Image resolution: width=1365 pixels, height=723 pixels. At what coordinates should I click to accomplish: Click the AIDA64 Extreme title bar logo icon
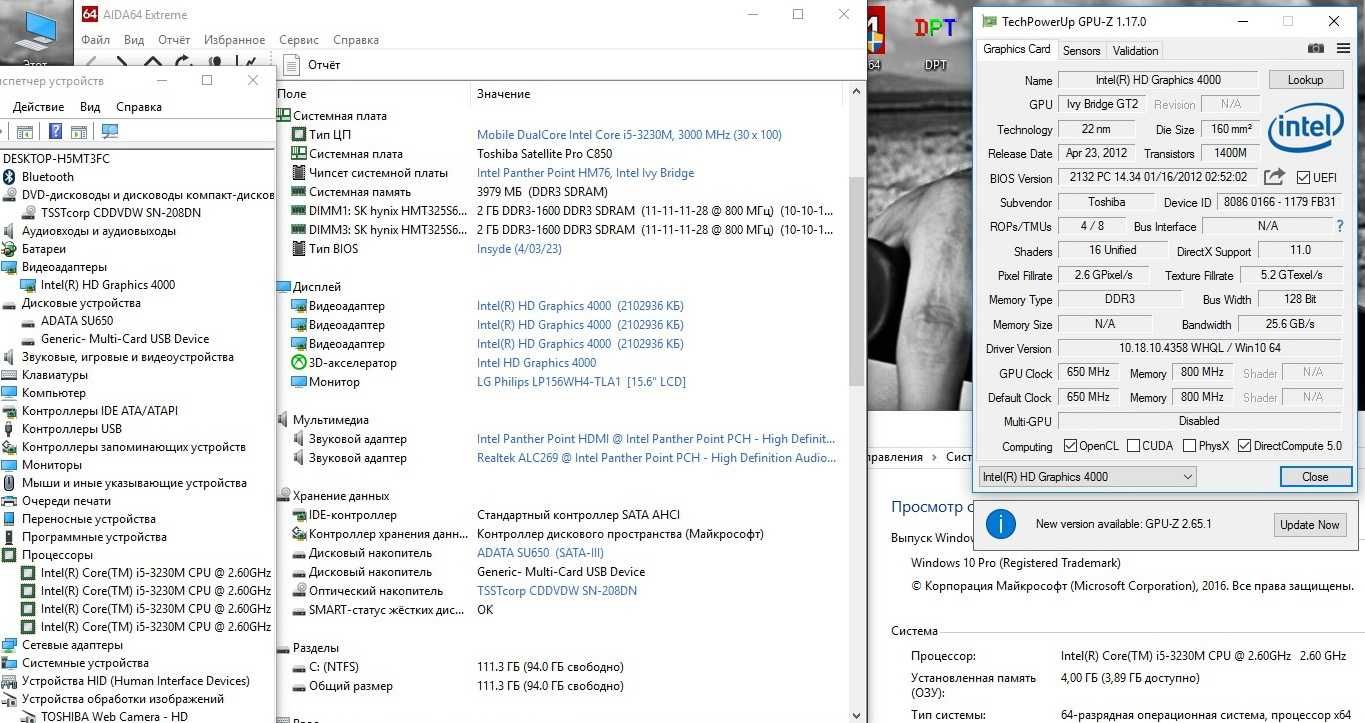(x=89, y=15)
